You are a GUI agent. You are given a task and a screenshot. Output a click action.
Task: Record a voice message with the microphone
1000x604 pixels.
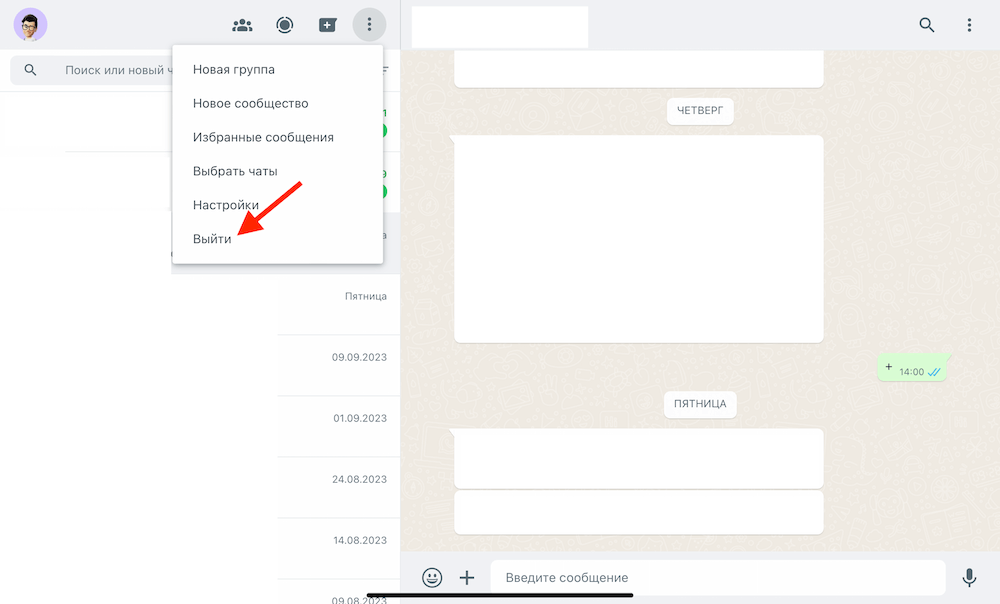click(x=968, y=577)
